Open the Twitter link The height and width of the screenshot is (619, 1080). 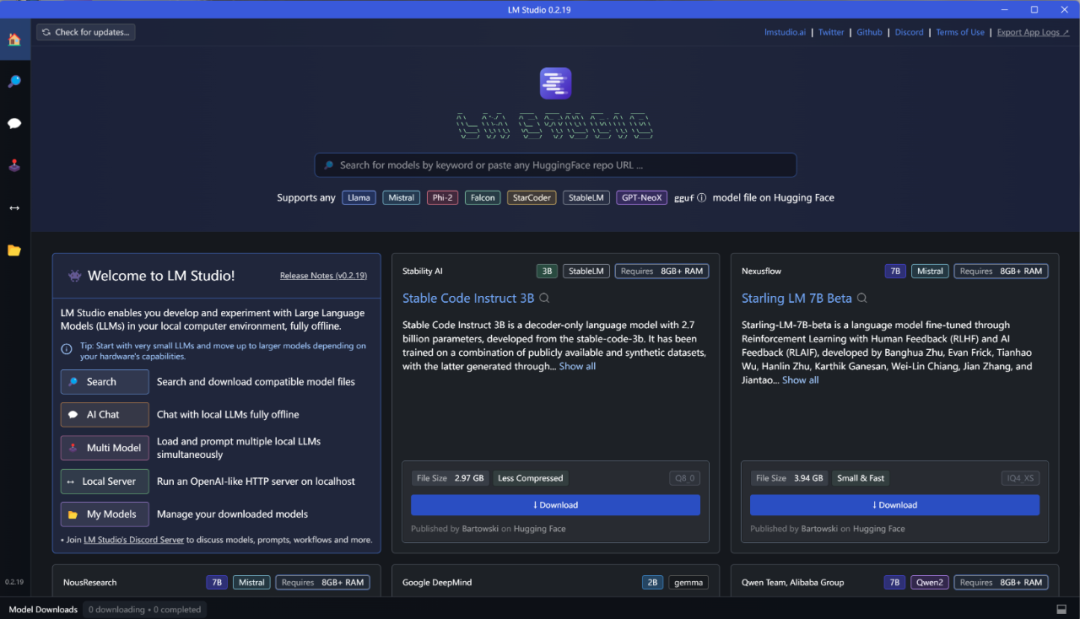coord(831,32)
